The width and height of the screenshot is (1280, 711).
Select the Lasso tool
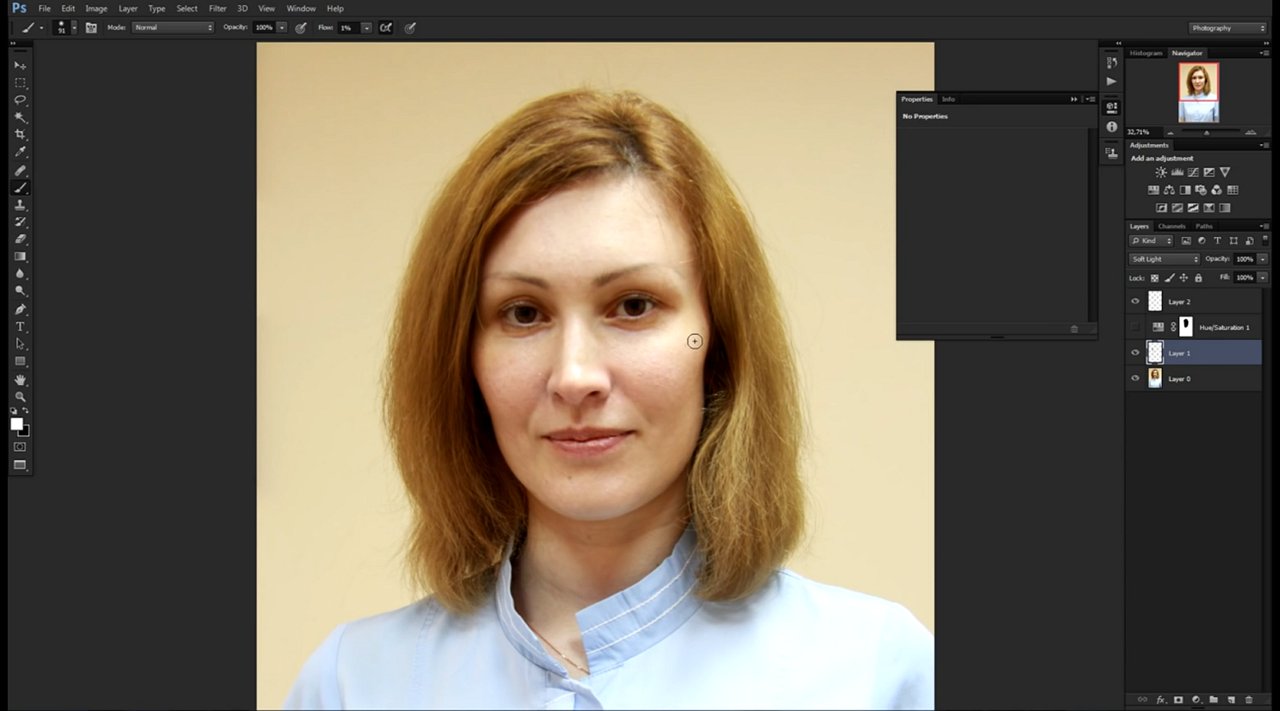[x=20, y=100]
